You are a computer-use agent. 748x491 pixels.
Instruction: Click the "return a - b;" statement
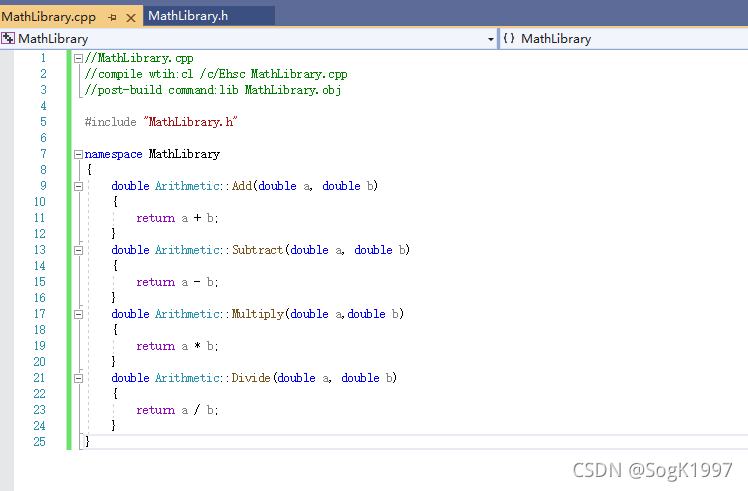click(x=177, y=282)
